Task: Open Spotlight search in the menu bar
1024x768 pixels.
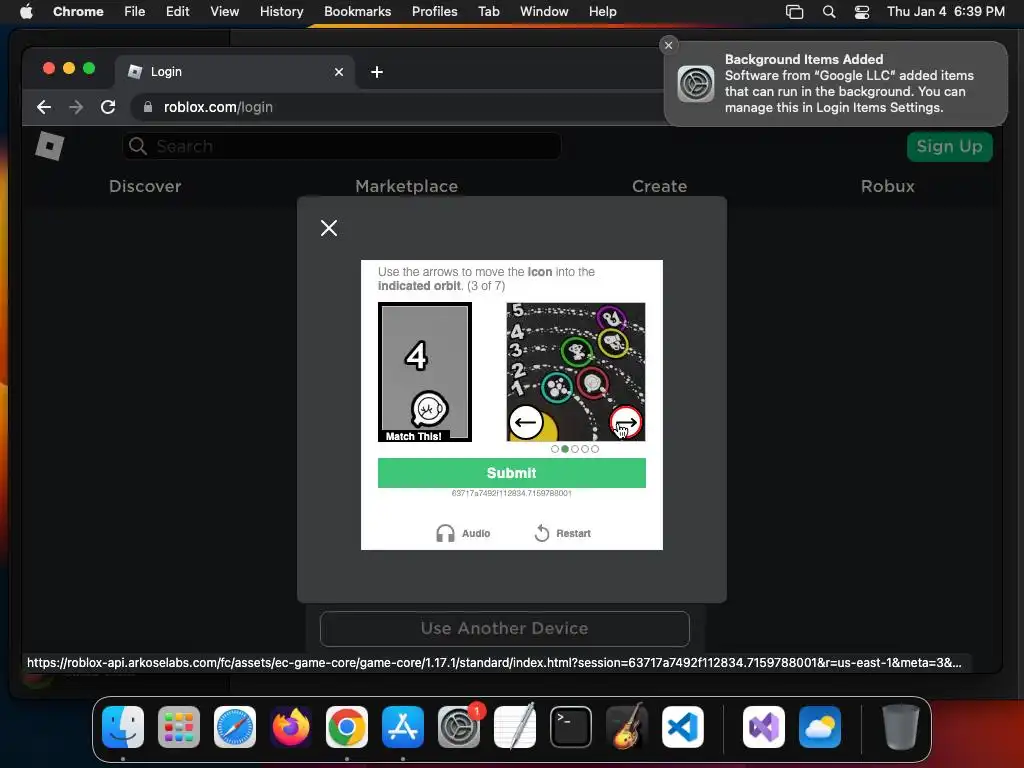Action: (829, 12)
